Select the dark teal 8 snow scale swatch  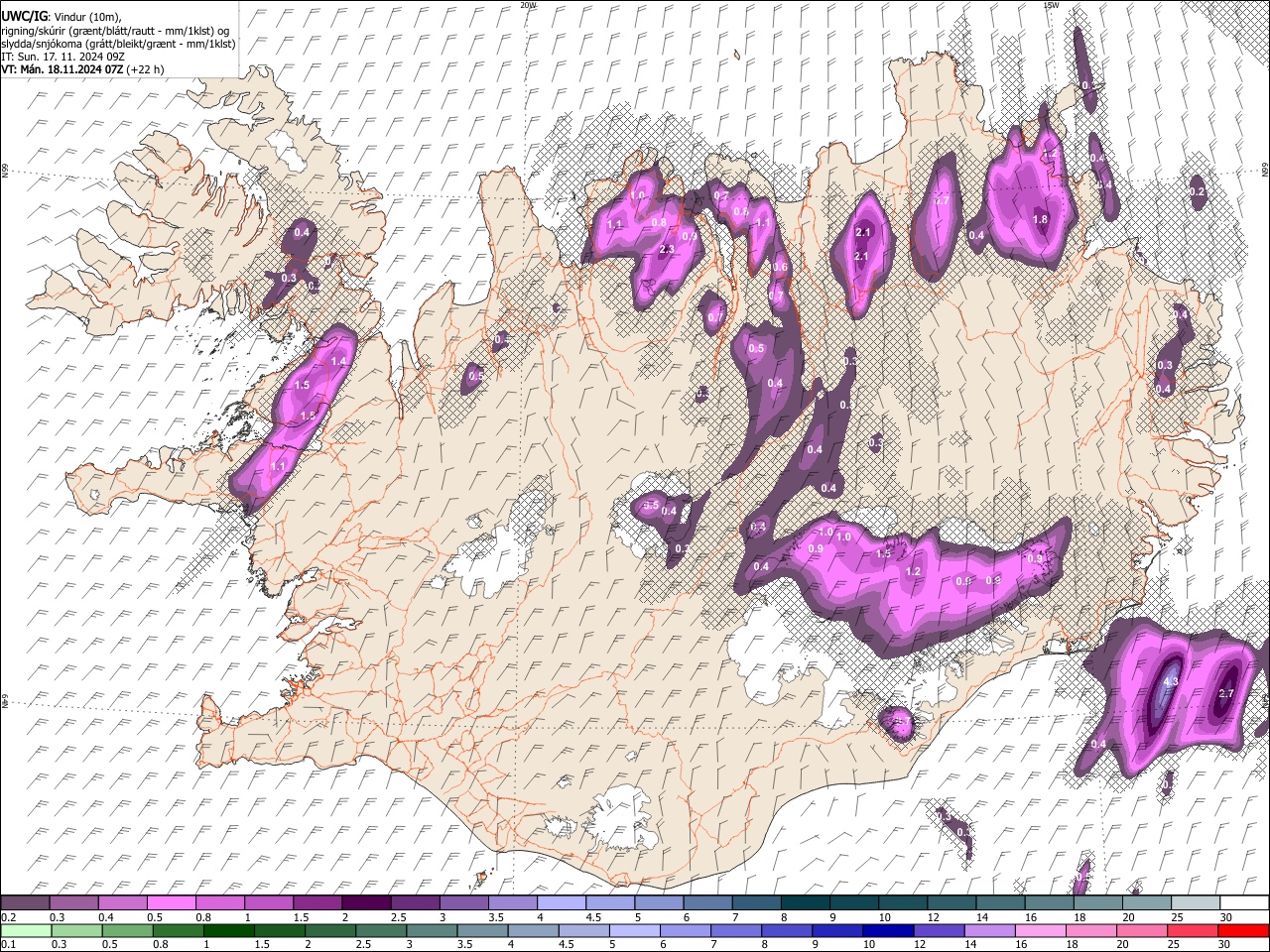[x=805, y=903]
